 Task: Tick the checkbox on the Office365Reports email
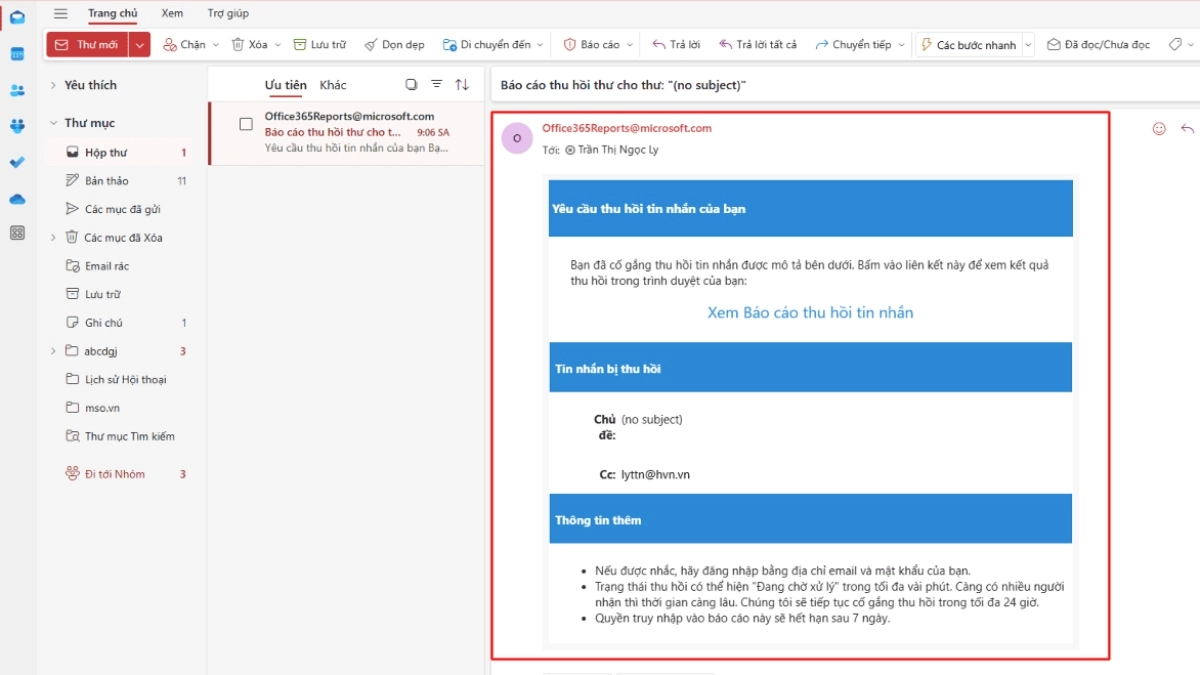[x=245, y=125]
